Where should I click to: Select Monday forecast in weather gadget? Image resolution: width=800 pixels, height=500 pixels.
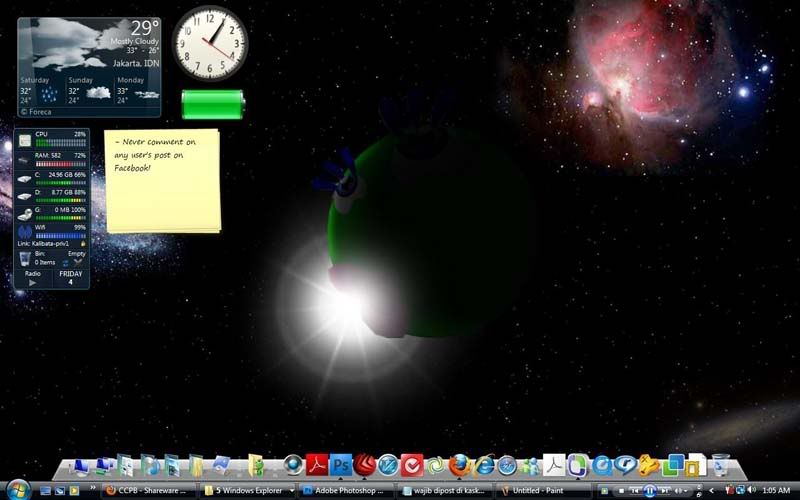pos(138,92)
